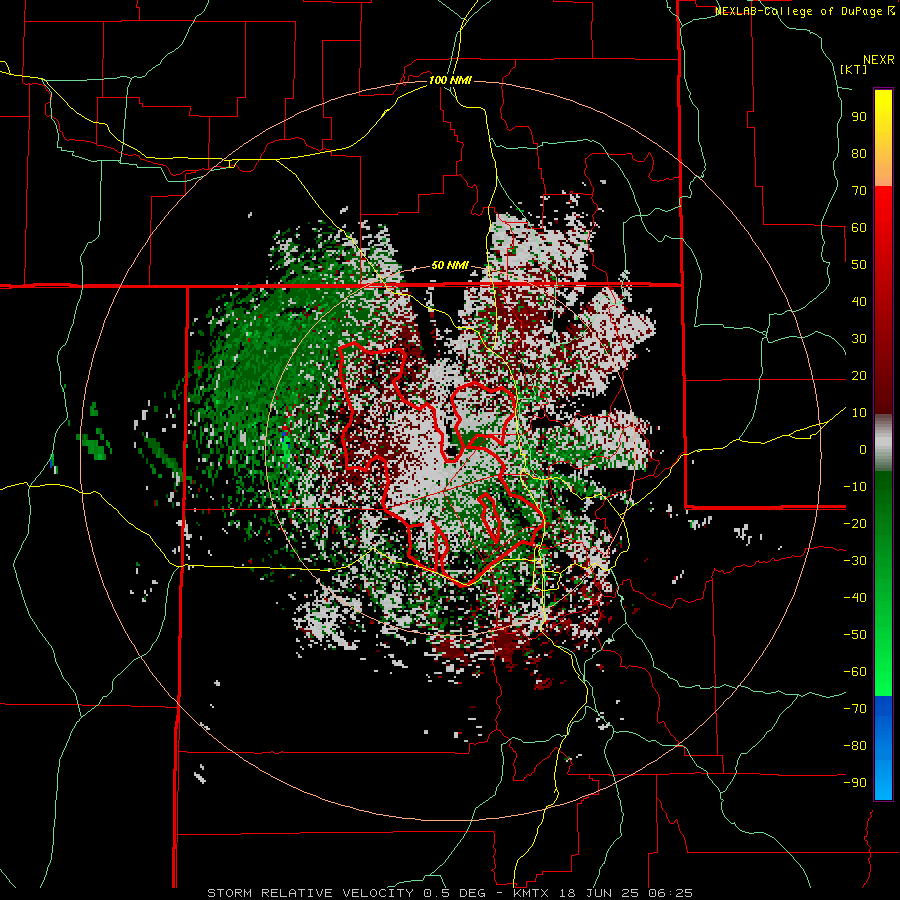900x900 pixels.
Task: Select the 60 value on velocity scale
Action: [x=859, y=227]
